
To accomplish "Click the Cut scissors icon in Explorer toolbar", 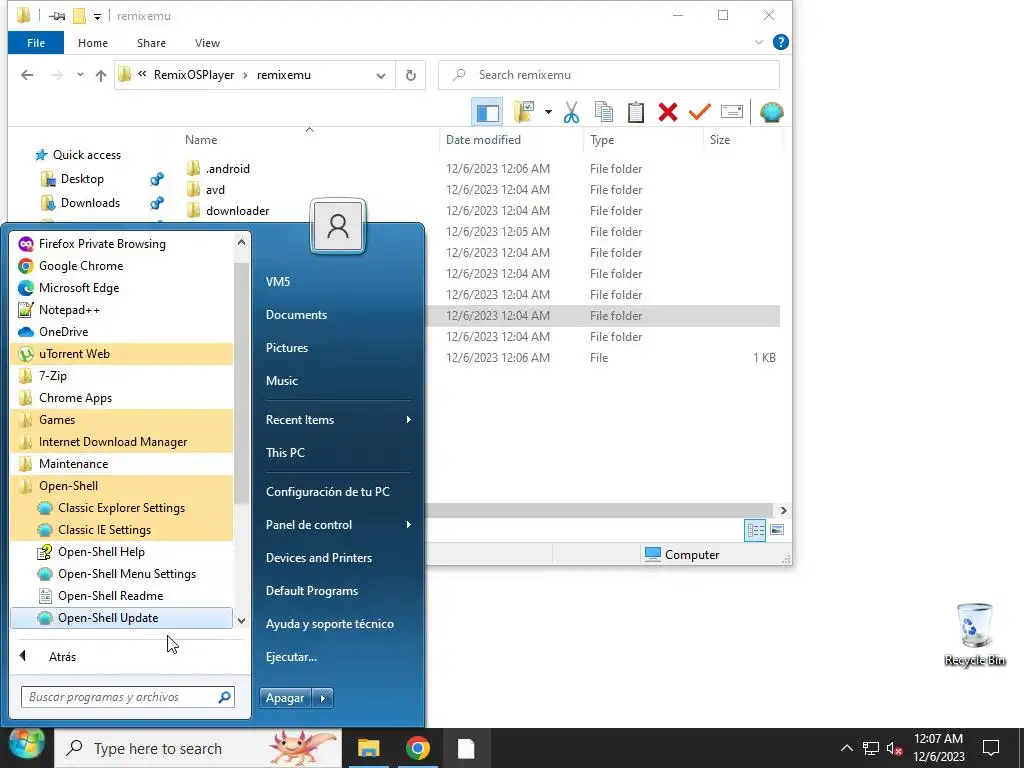I will tap(571, 112).
